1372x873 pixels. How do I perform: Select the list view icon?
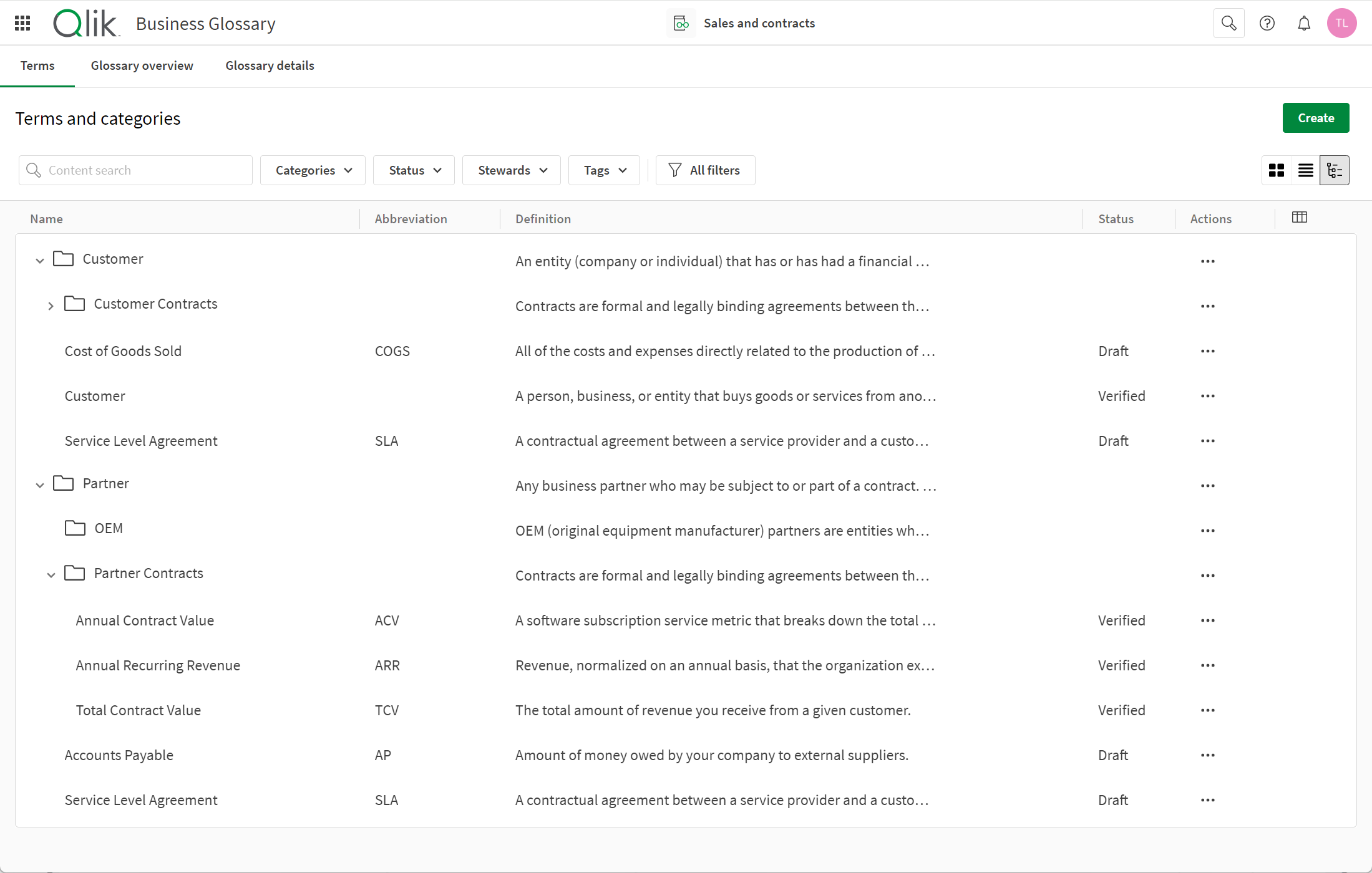pyautogui.click(x=1306, y=170)
